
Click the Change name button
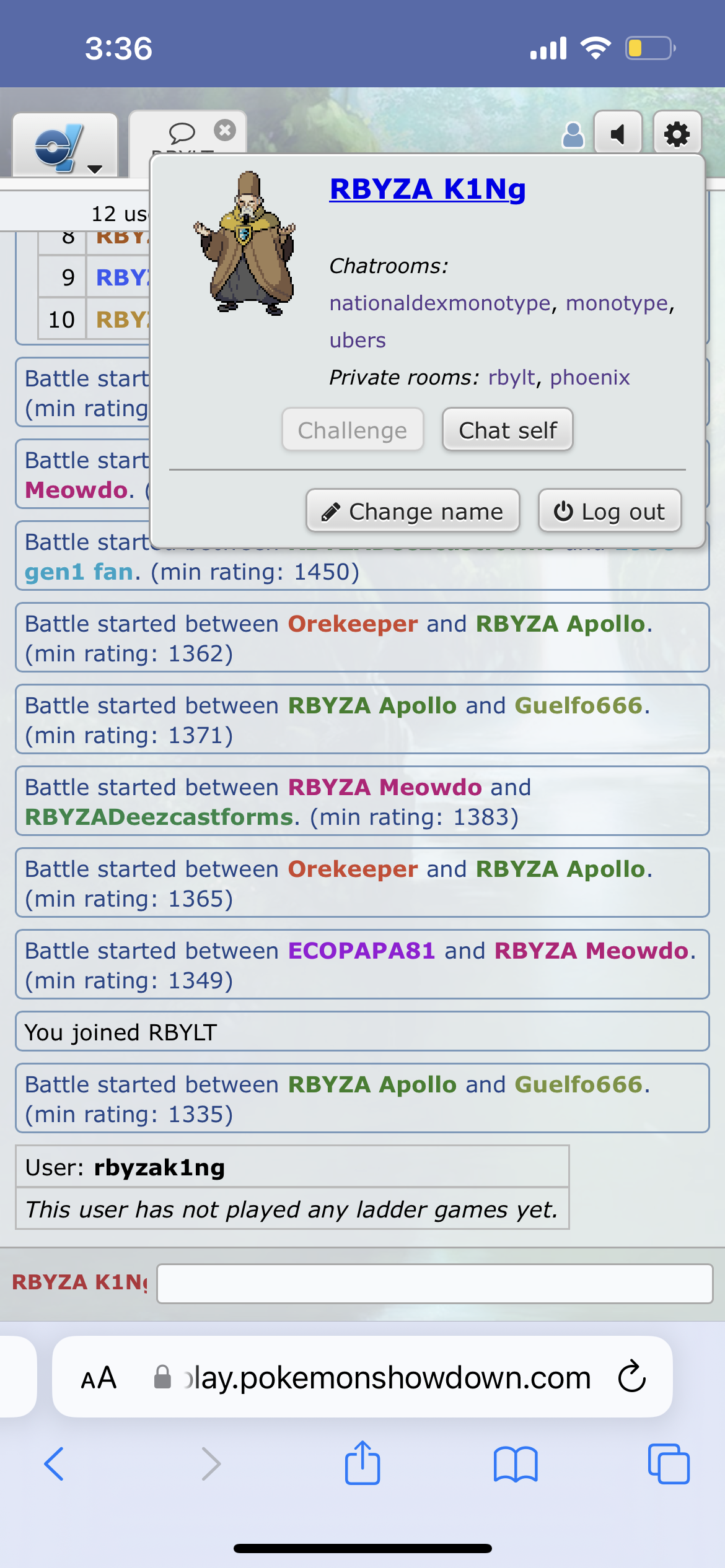pos(413,511)
